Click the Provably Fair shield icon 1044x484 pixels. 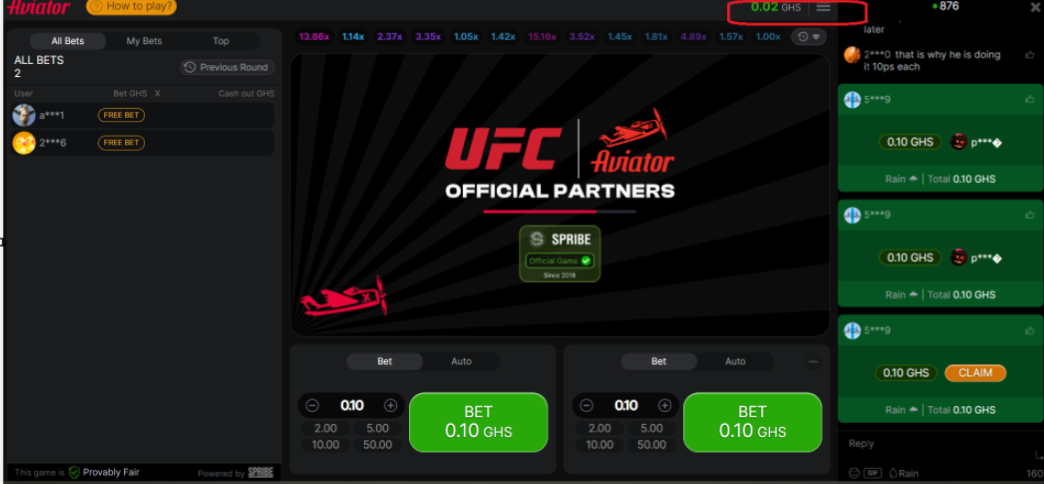click(74, 472)
